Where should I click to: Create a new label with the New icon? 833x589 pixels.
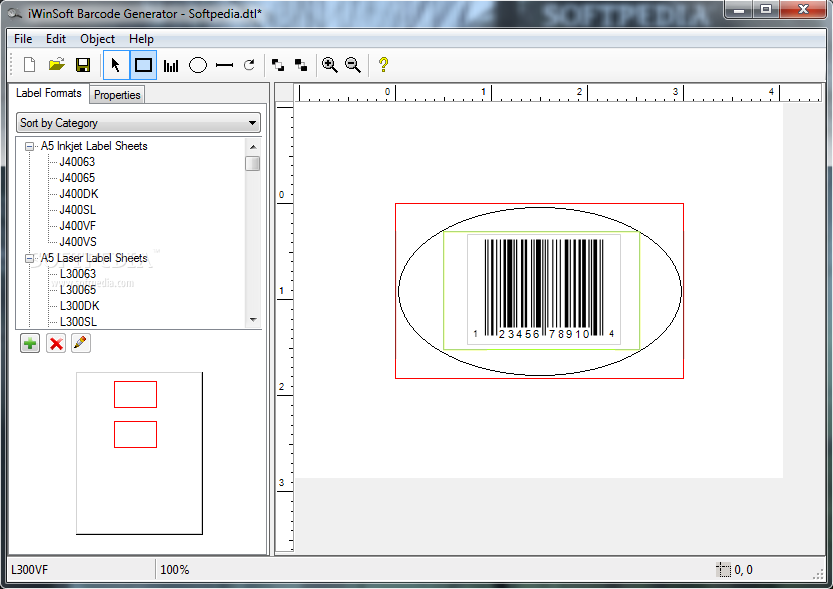[30, 65]
